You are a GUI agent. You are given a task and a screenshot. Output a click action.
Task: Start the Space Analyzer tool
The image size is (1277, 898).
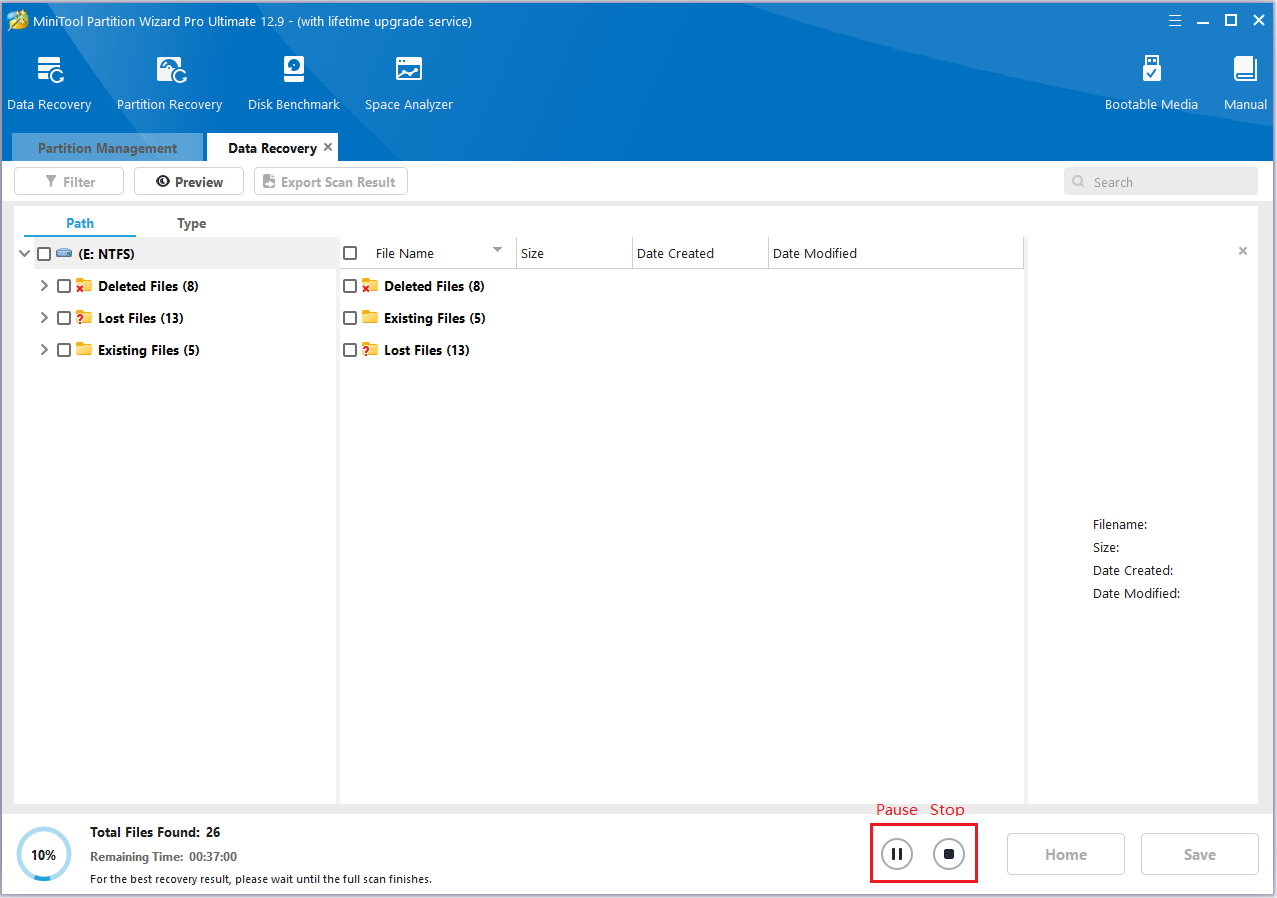pyautogui.click(x=408, y=72)
